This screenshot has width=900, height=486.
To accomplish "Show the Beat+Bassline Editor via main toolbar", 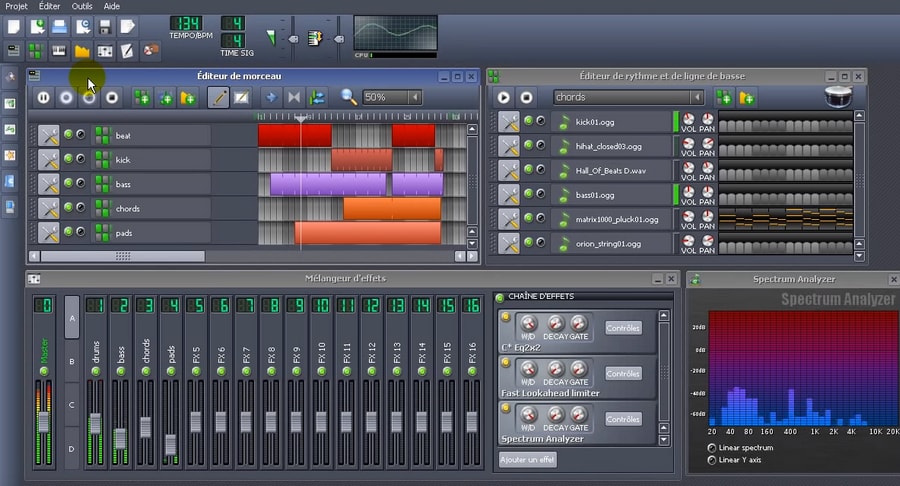I will [36, 51].
